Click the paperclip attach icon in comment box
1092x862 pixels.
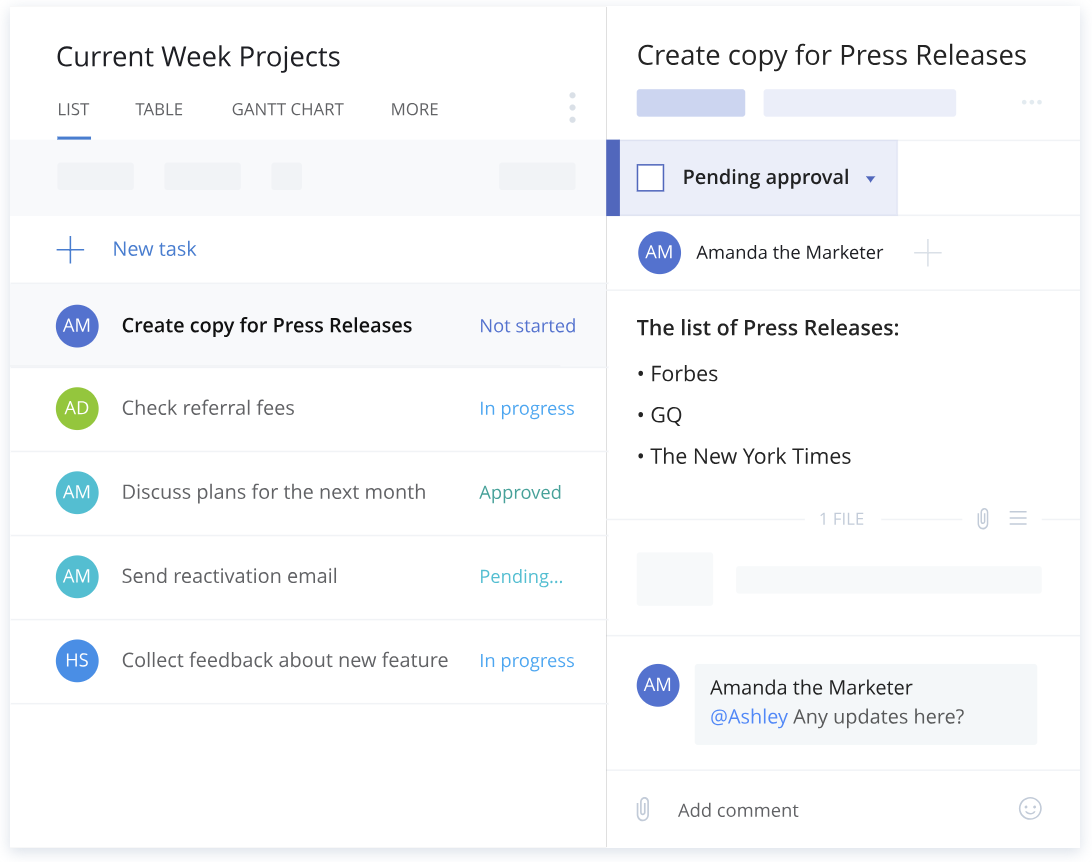click(643, 810)
